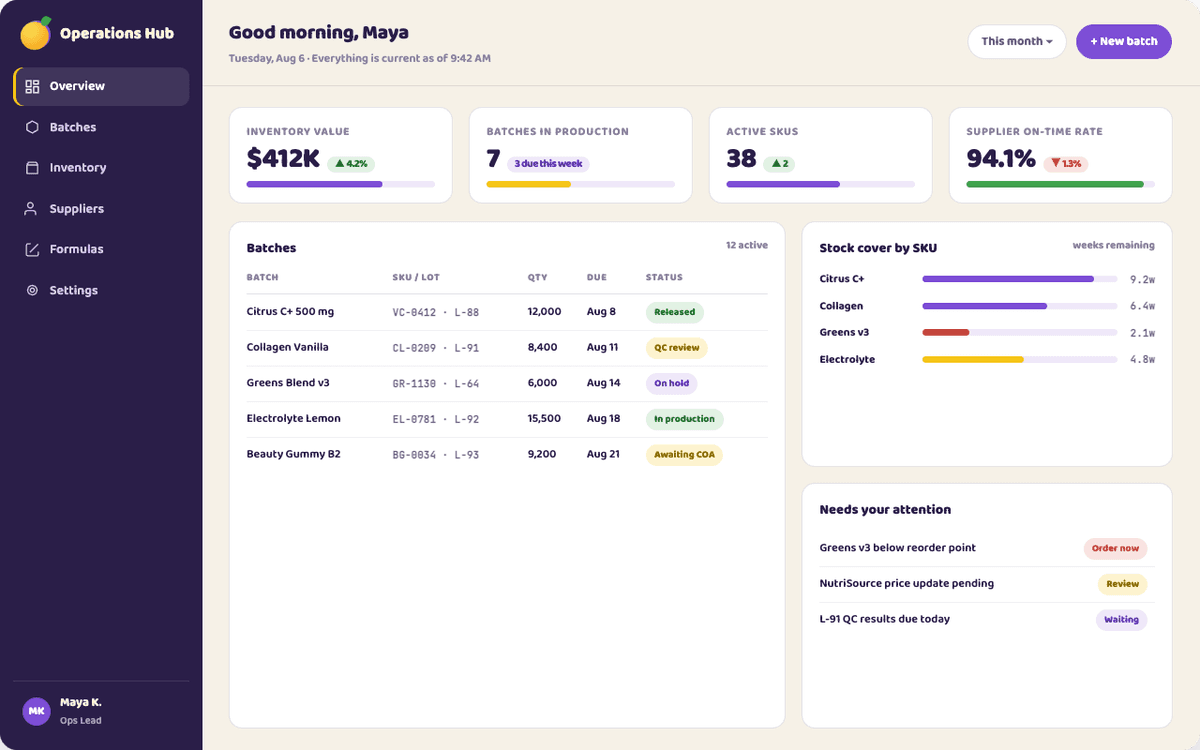Open the This month dropdown
Screen dimensions: 1200x750
click(1017, 41)
